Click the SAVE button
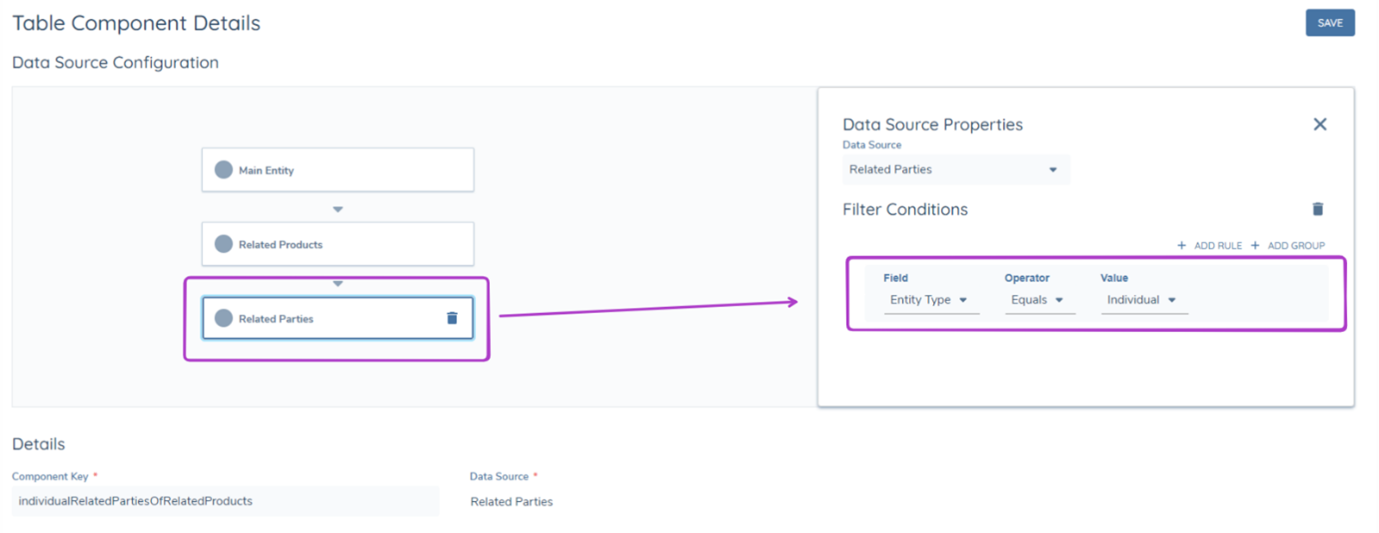This screenshot has height=533, width=1379. 1329,23
